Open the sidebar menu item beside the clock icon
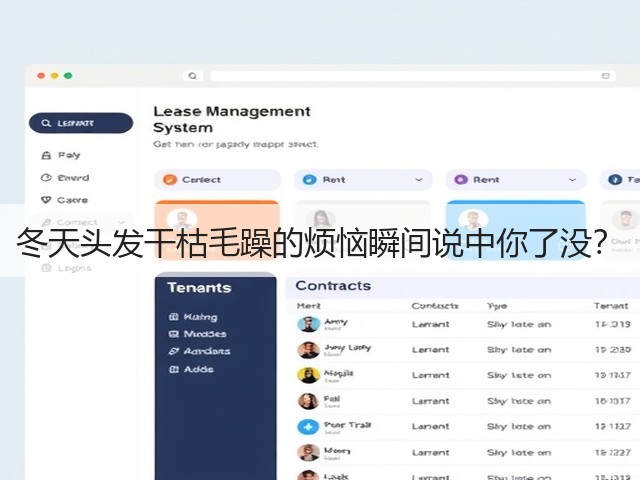Image resolution: width=640 pixels, height=480 pixels. [x=73, y=178]
